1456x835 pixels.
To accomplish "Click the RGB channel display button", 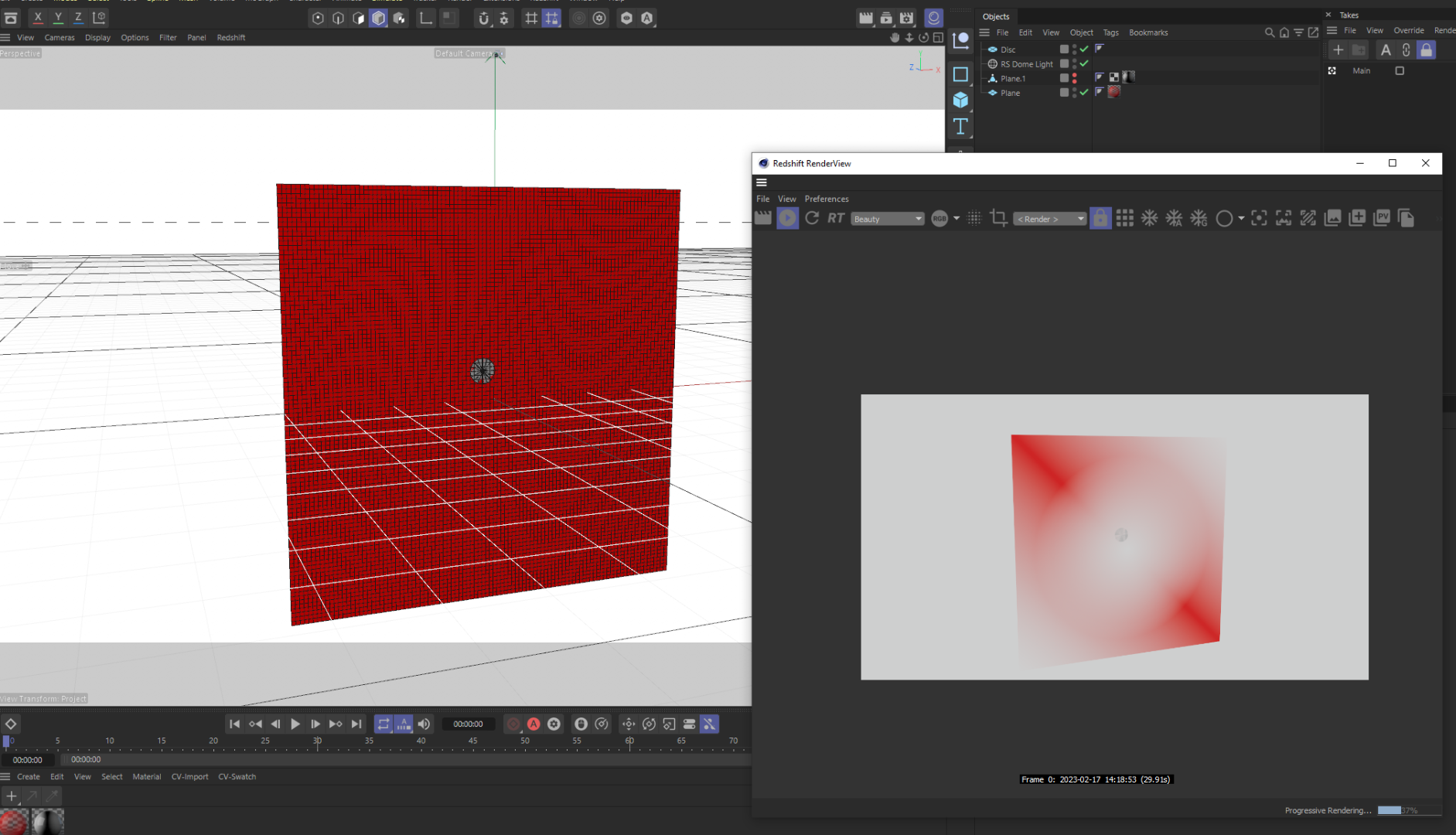I will tap(939, 219).
